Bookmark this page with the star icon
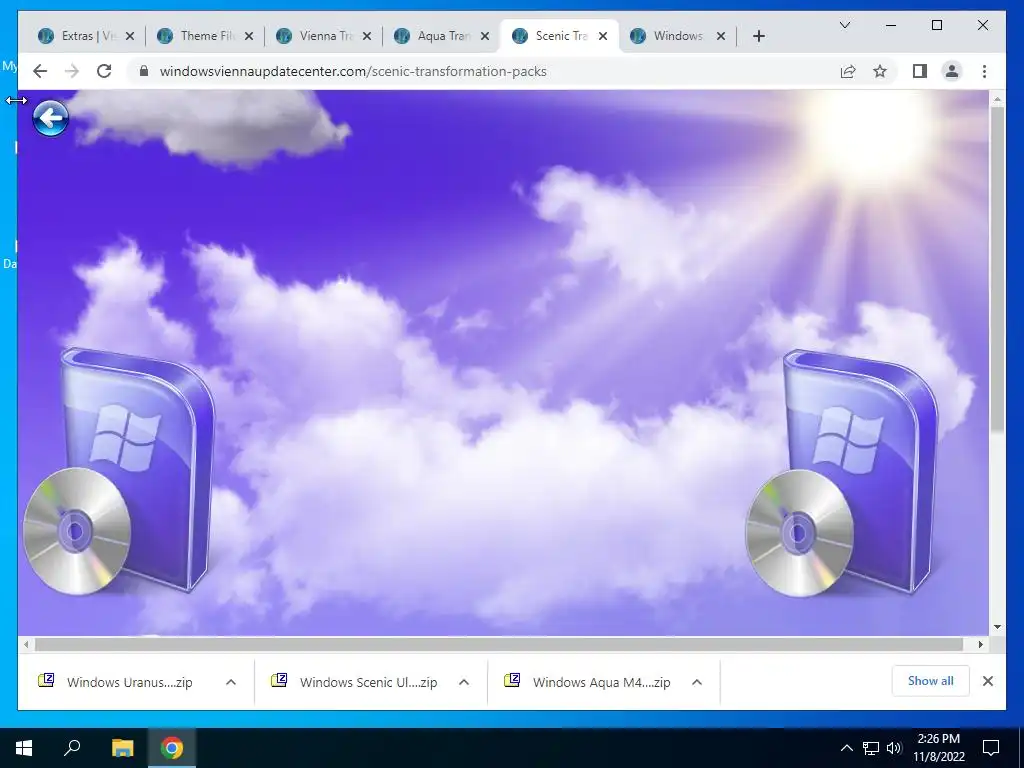 pyautogui.click(x=880, y=71)
